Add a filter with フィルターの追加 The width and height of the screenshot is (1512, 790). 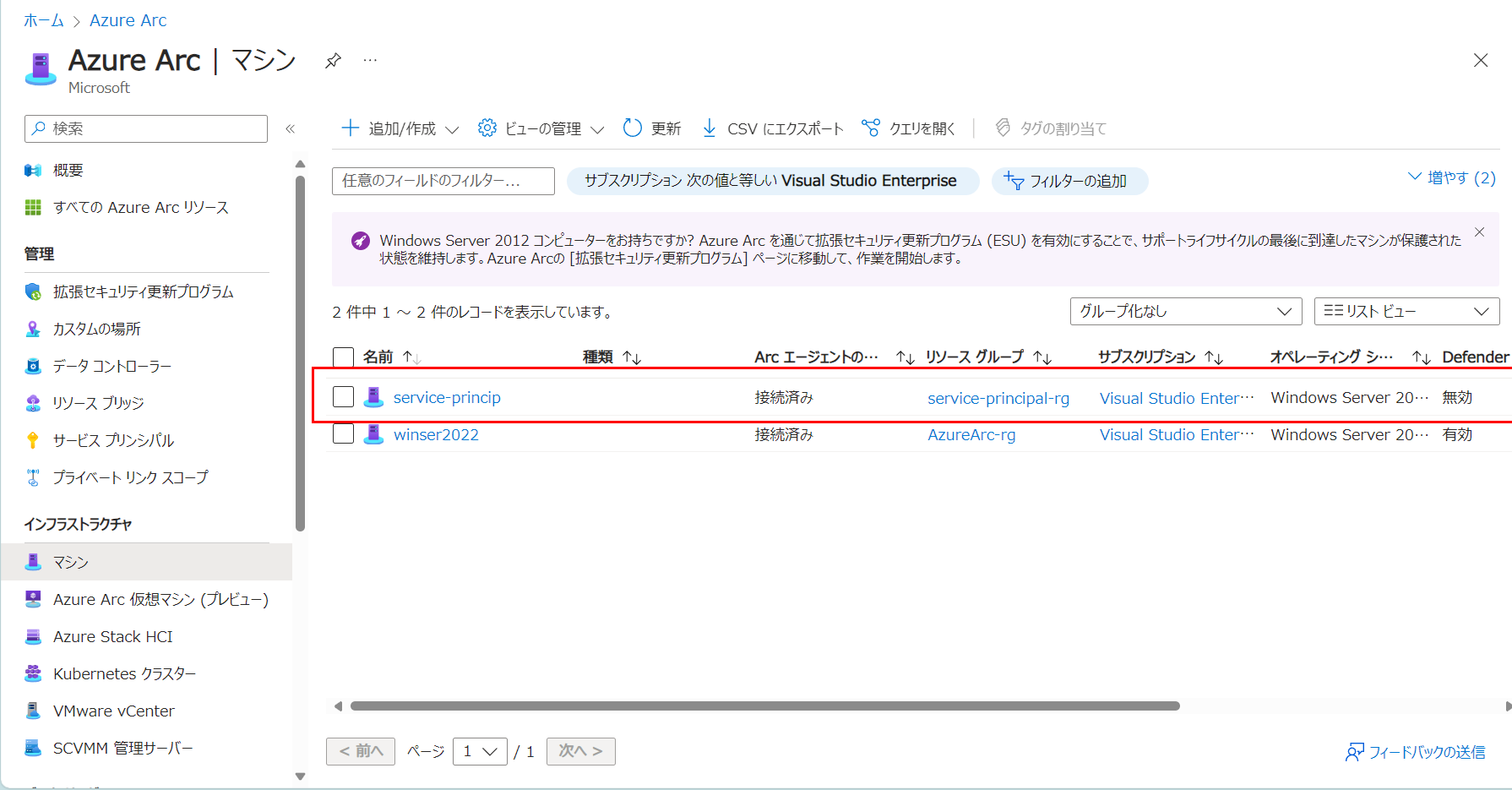(x=1069, y=181)
